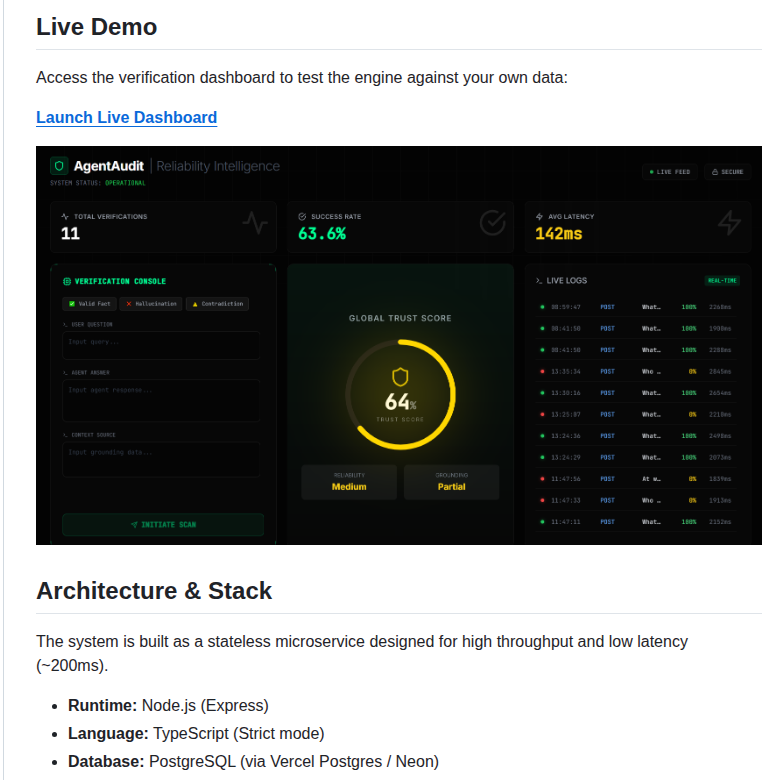Click the Grounding Partial card
This screenshot has height=780, width=782.
click(451, 482)
